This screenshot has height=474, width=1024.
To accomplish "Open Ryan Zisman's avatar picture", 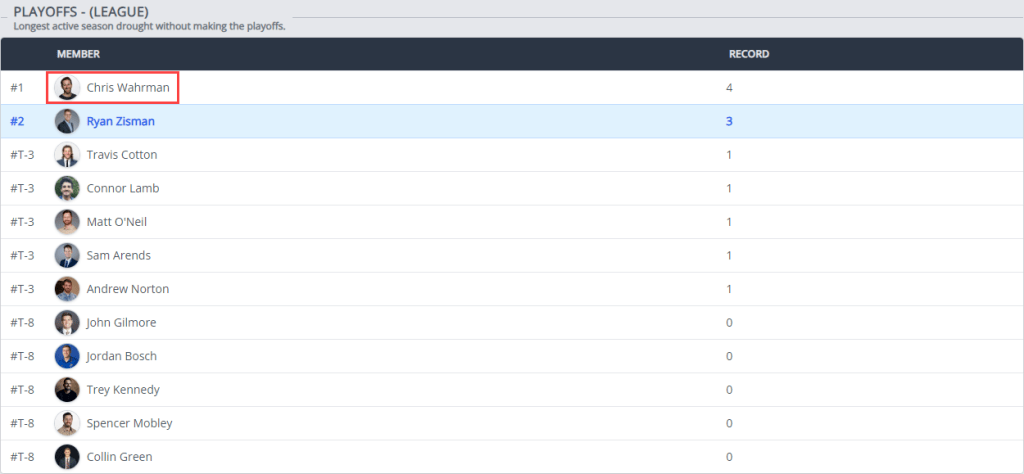I will click(67, 121).
